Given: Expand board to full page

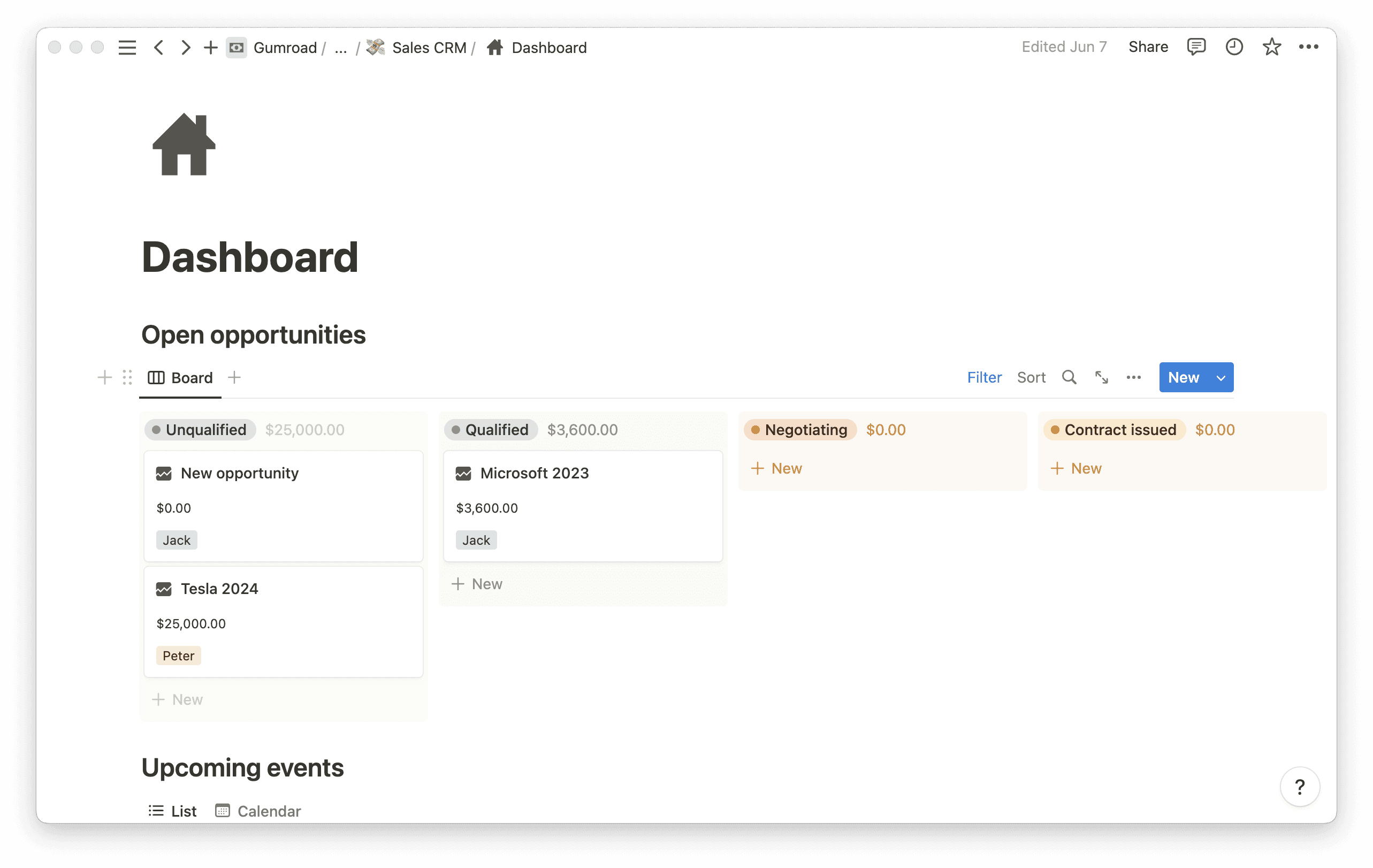Looking at the screenshot, I should click(1102, 377).
